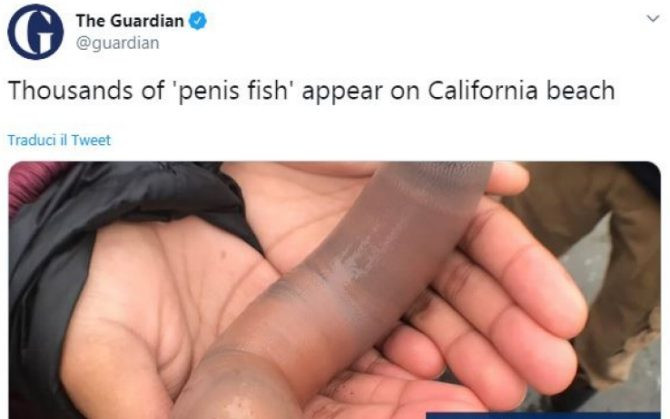Expand the tweet options chevron

pos(652,18)
